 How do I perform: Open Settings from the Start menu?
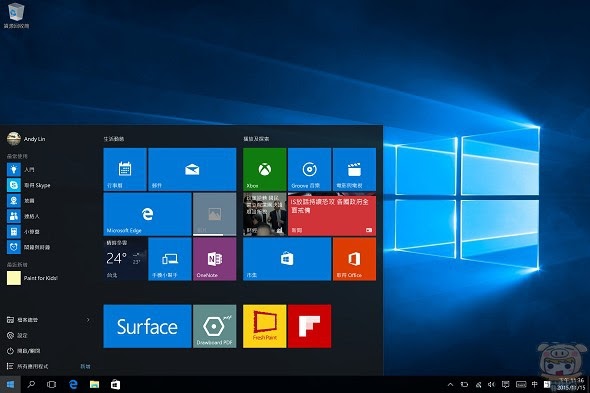point(17,335)
